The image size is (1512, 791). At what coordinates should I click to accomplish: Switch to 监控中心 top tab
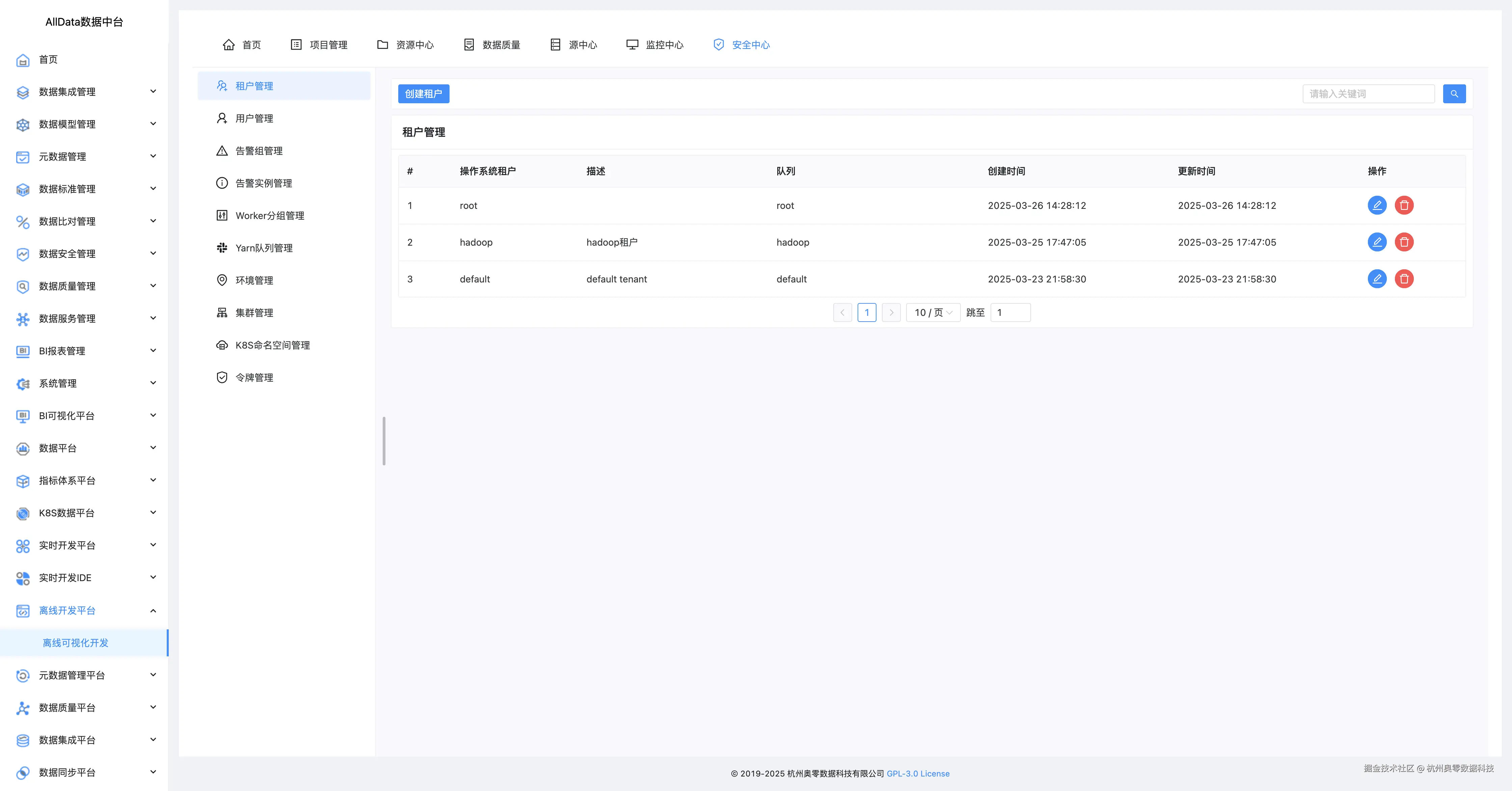pos(655,45)
